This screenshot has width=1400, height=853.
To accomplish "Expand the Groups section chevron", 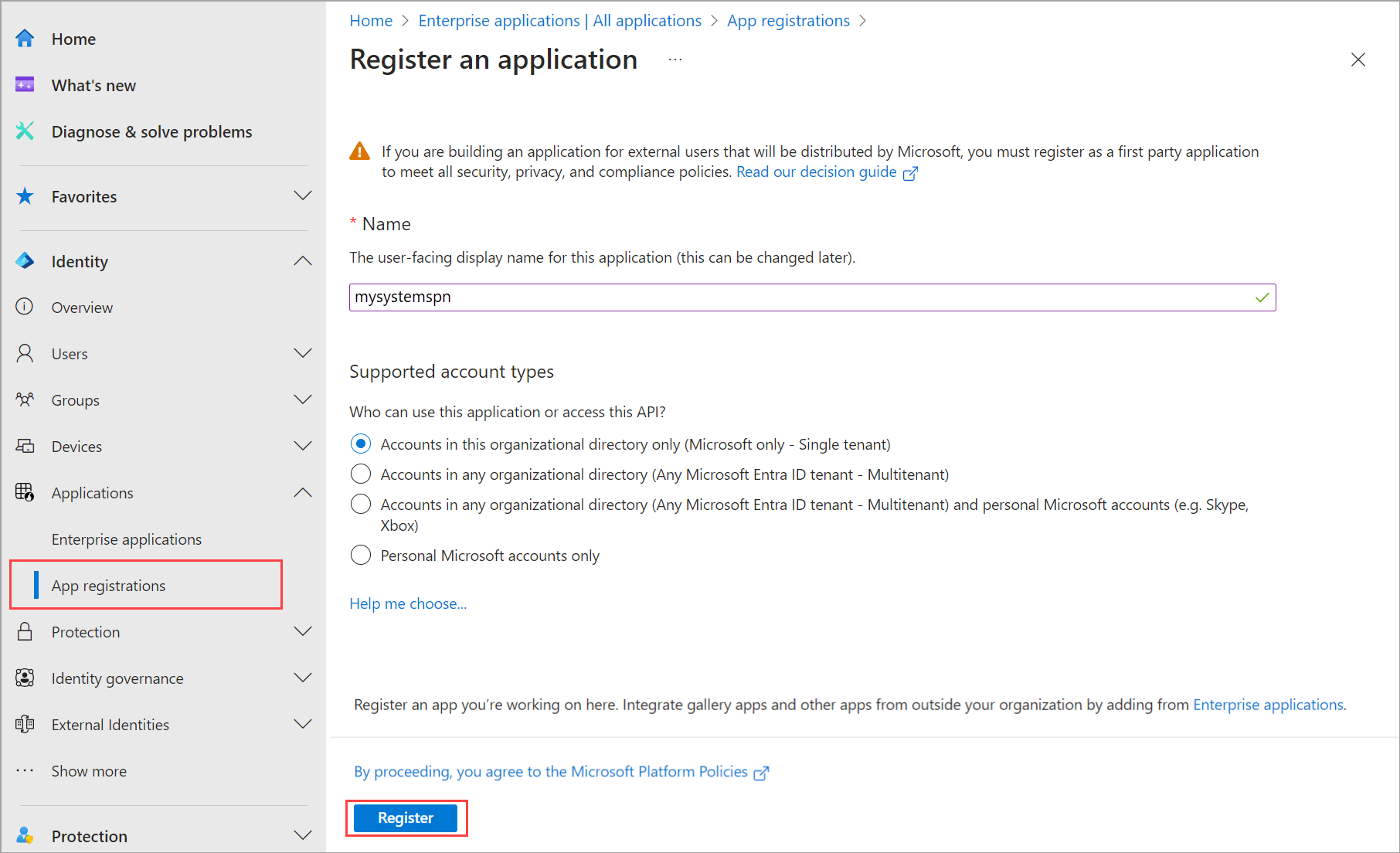I will [x=303, y=400].
